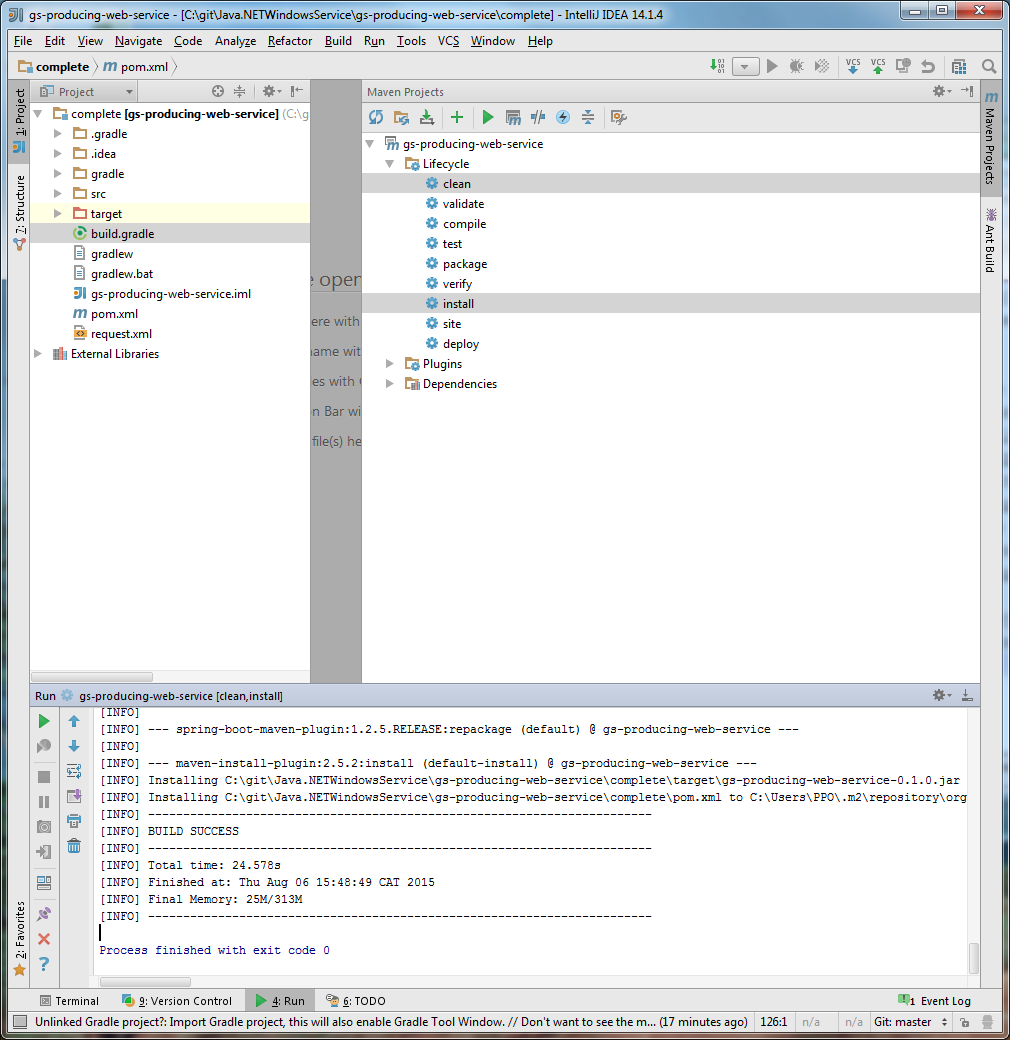Collapse all nodes in Maven Projects tree
The image size is (1010, 1040).
pyautogui.click(x=588, y=117)
